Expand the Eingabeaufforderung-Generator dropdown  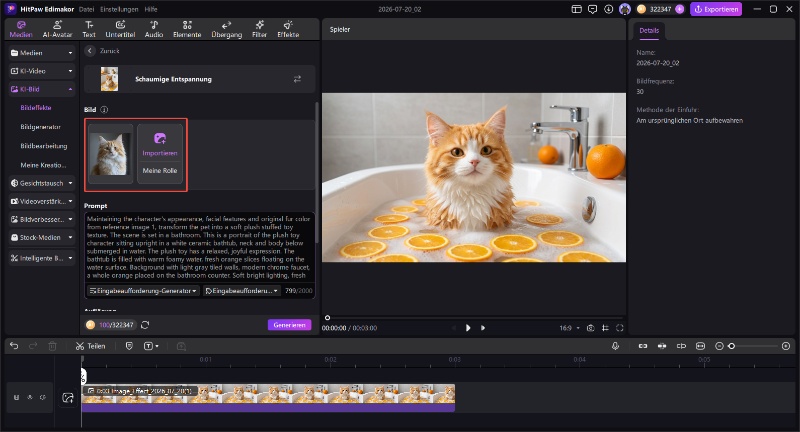point(142,291)
